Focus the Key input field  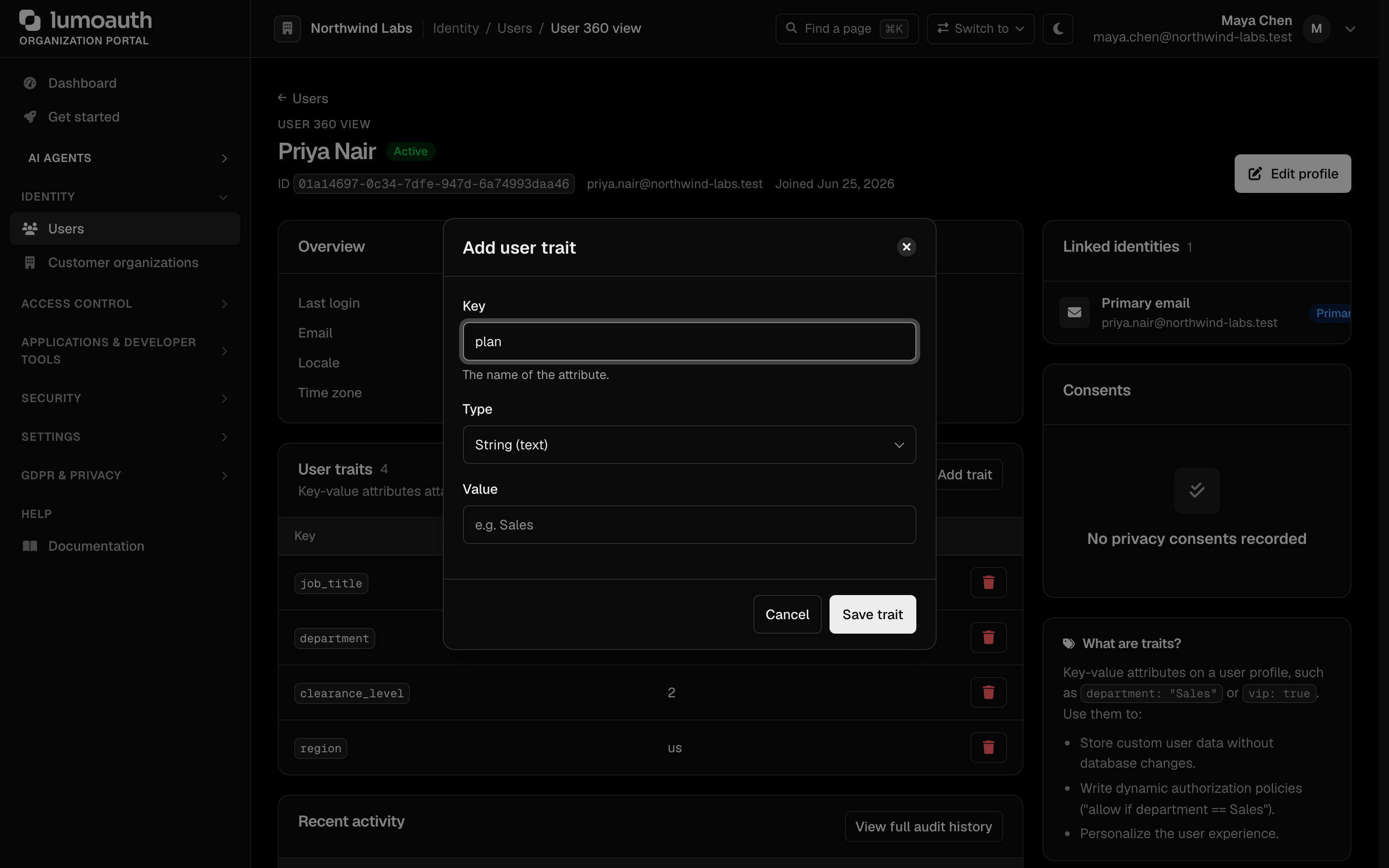click(689, 341)
